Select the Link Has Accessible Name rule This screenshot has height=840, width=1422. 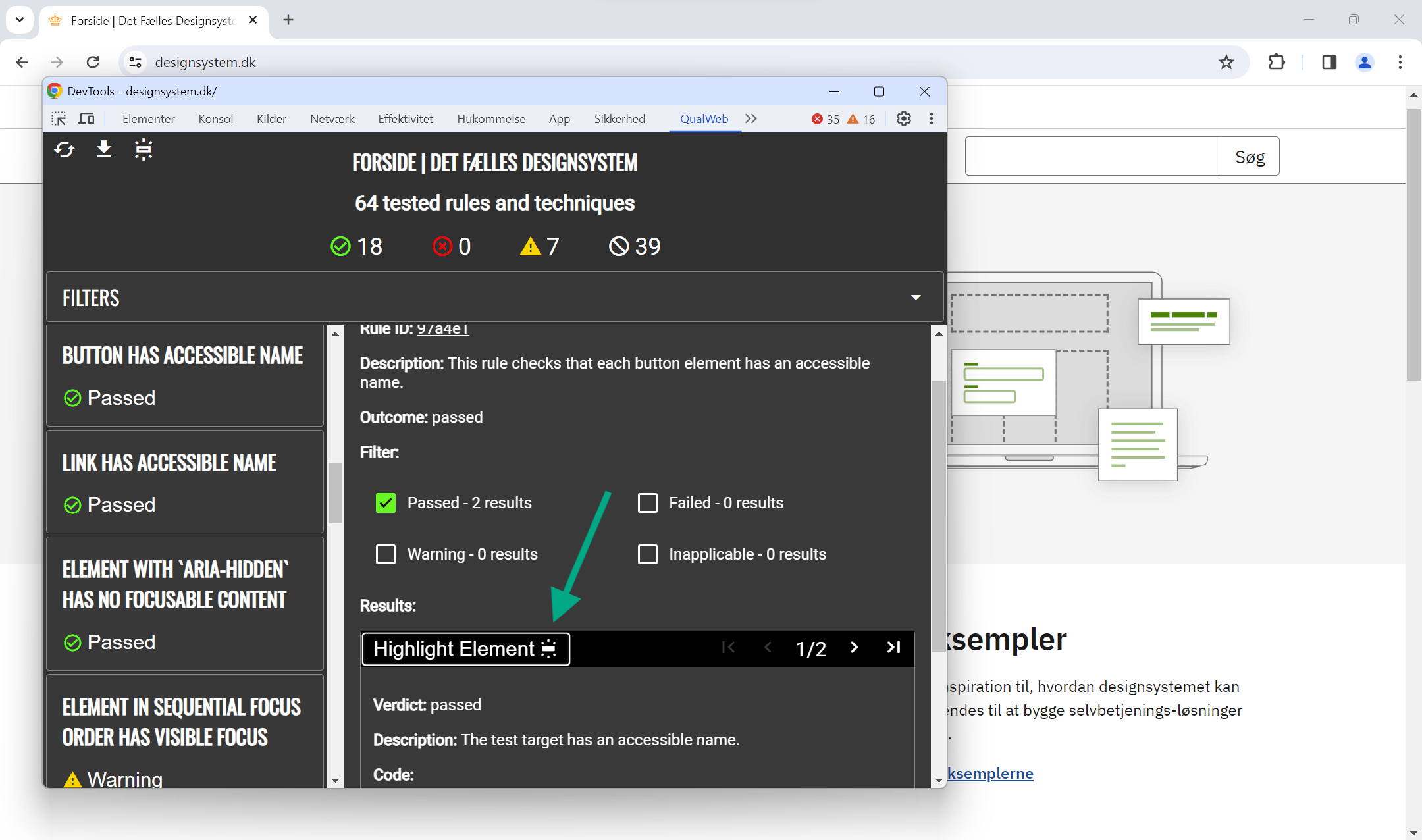click(185, 482)
